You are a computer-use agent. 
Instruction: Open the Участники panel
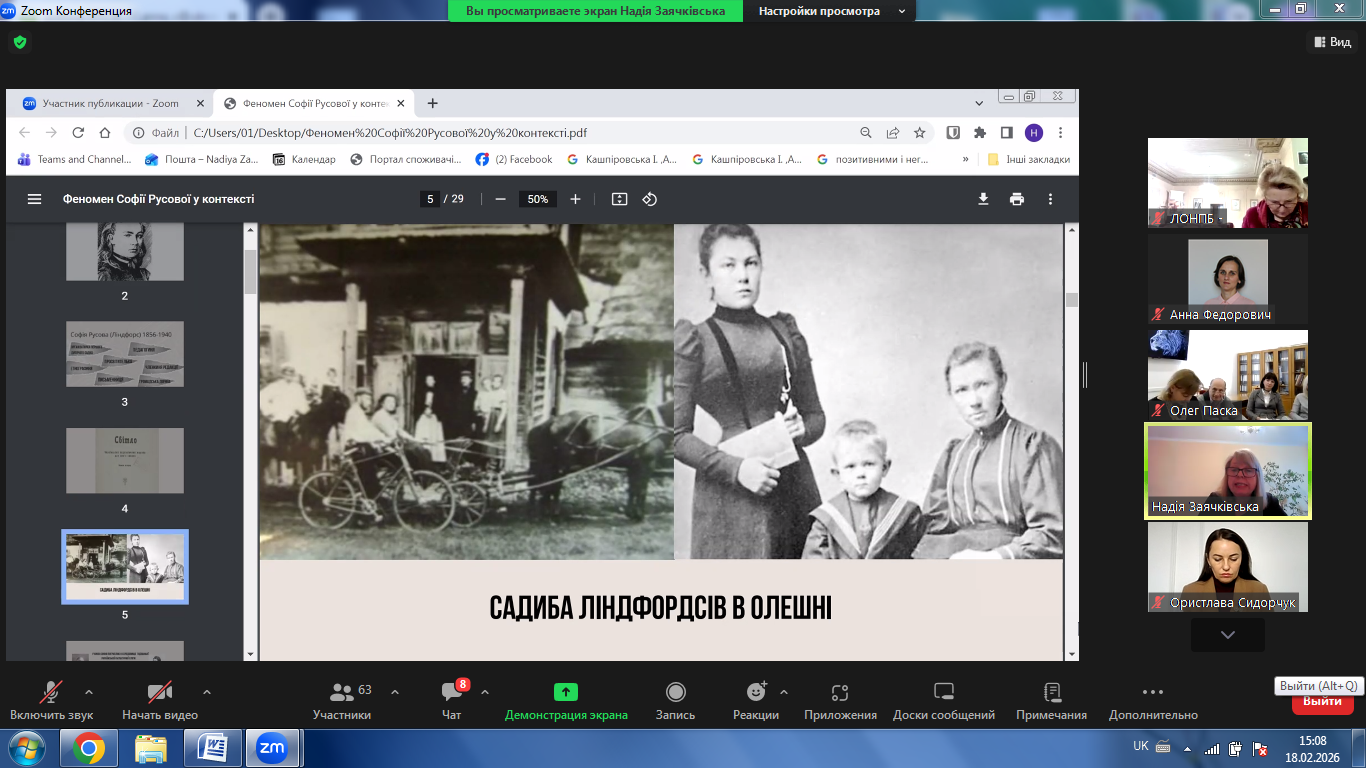click(342, 700)
